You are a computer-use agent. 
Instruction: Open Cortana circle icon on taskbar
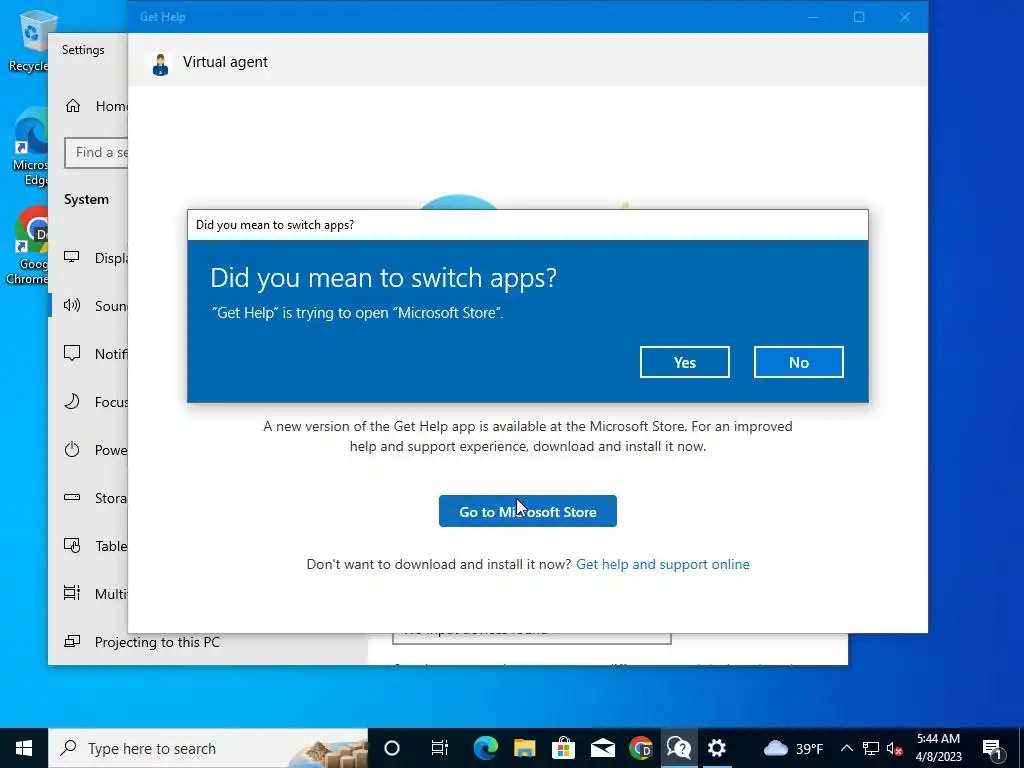(x=392, y=748)
